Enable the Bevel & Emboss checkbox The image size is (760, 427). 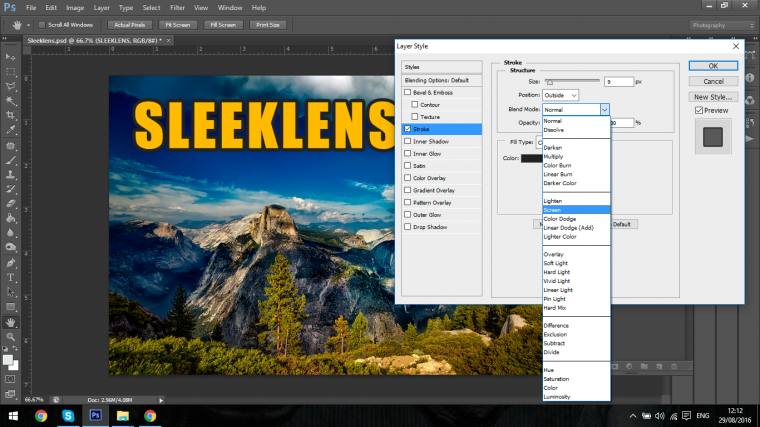pyautogui.click(x=408, y=92)
